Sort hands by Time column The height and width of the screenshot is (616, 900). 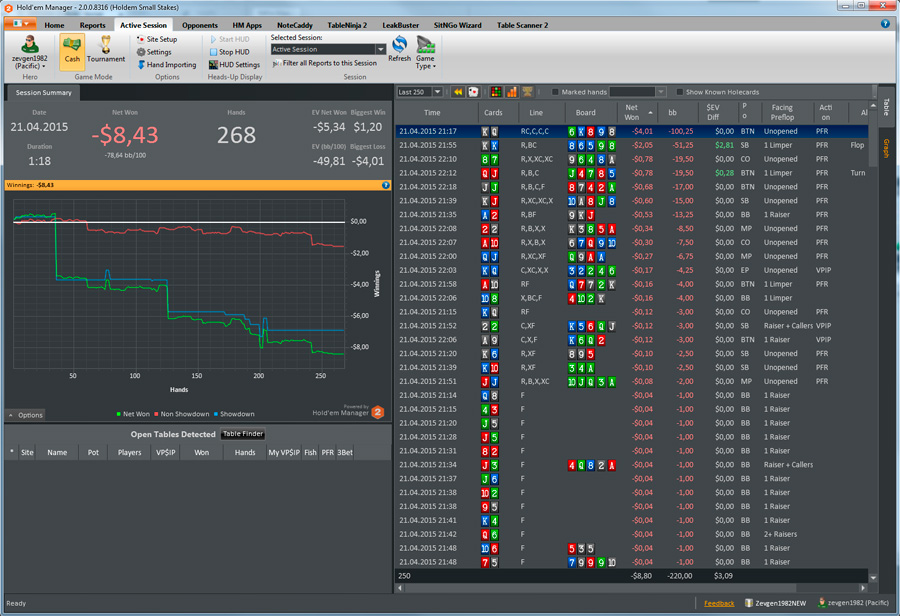click(x=432, y=113)
